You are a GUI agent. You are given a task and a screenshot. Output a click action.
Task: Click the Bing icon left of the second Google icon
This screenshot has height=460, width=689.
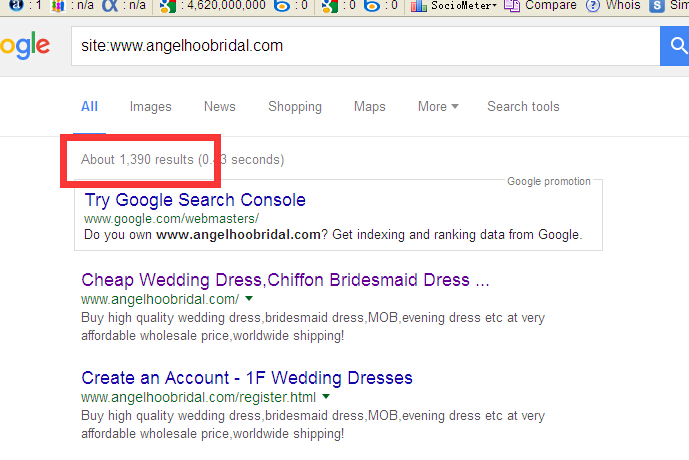pyautogui.click(x=282, y=6)
